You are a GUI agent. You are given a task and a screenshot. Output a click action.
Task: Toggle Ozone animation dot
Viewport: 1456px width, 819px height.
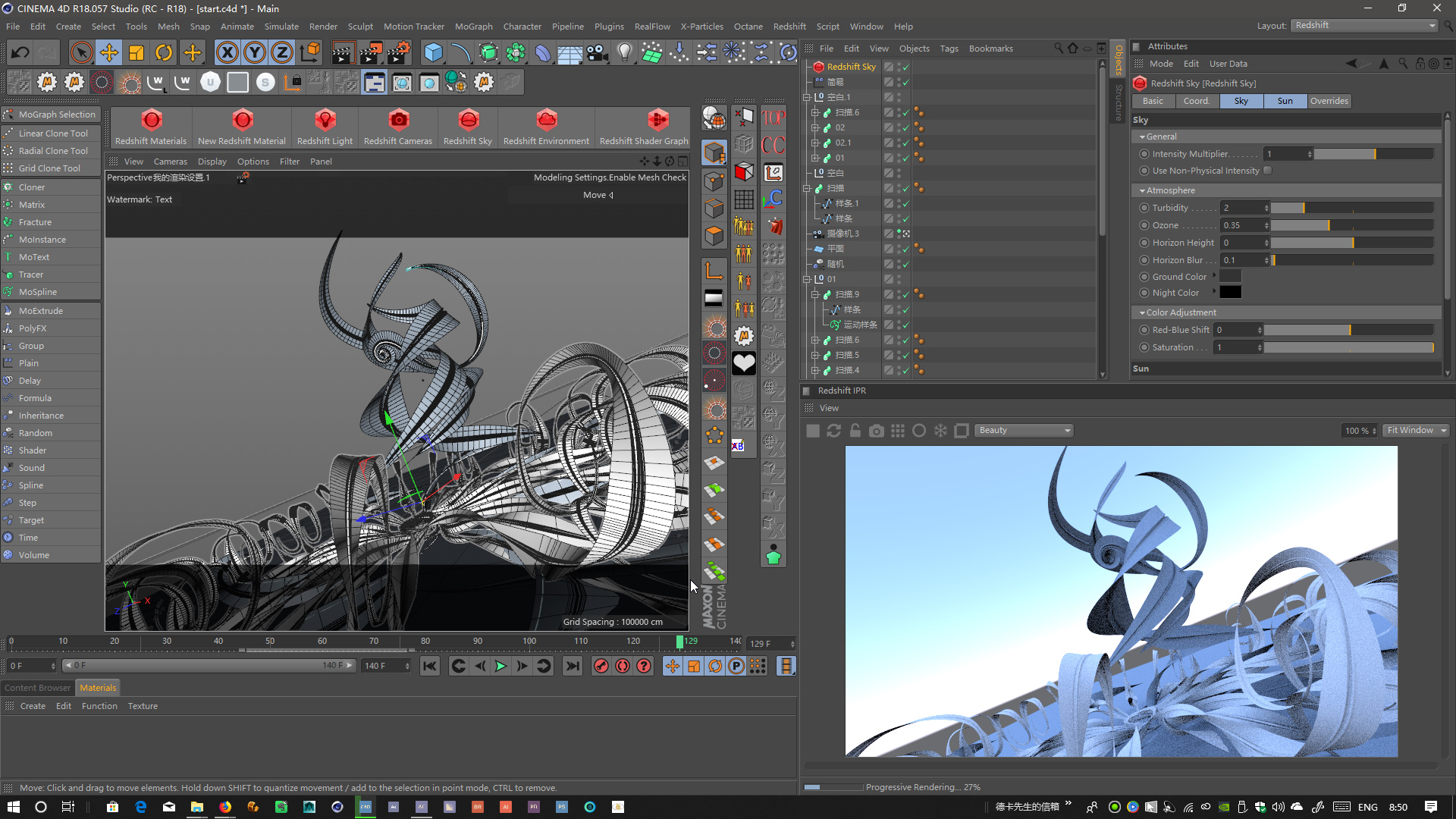pos(1144,225)
